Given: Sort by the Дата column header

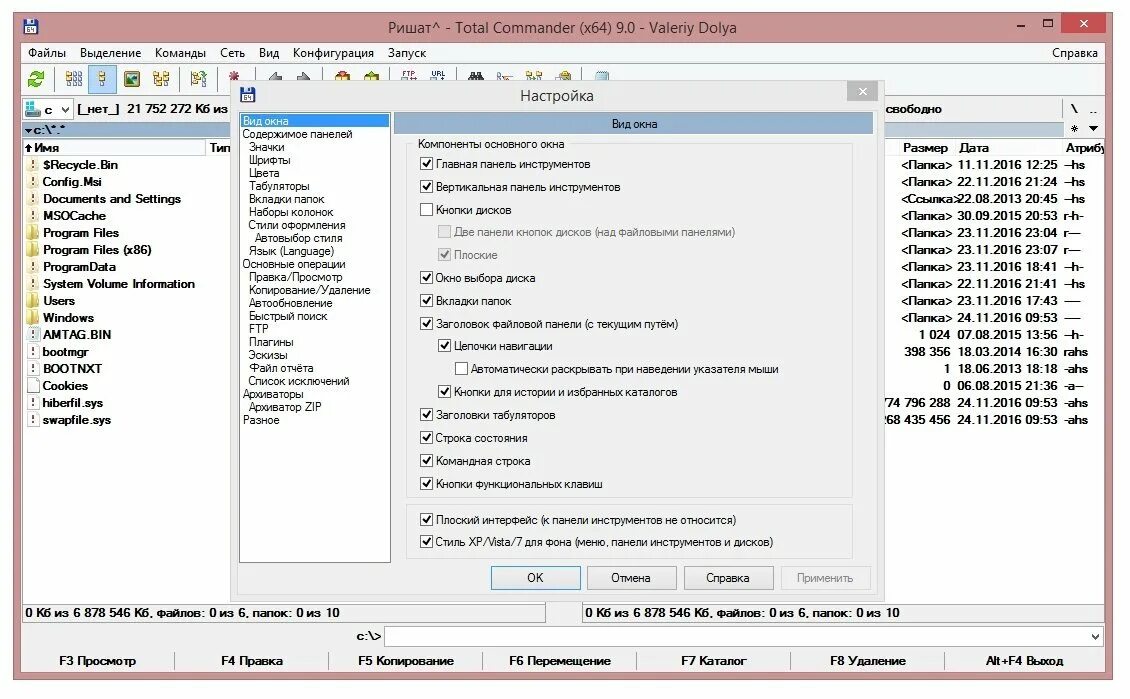Looking at the screenshot, I should (x=974, y=148).
